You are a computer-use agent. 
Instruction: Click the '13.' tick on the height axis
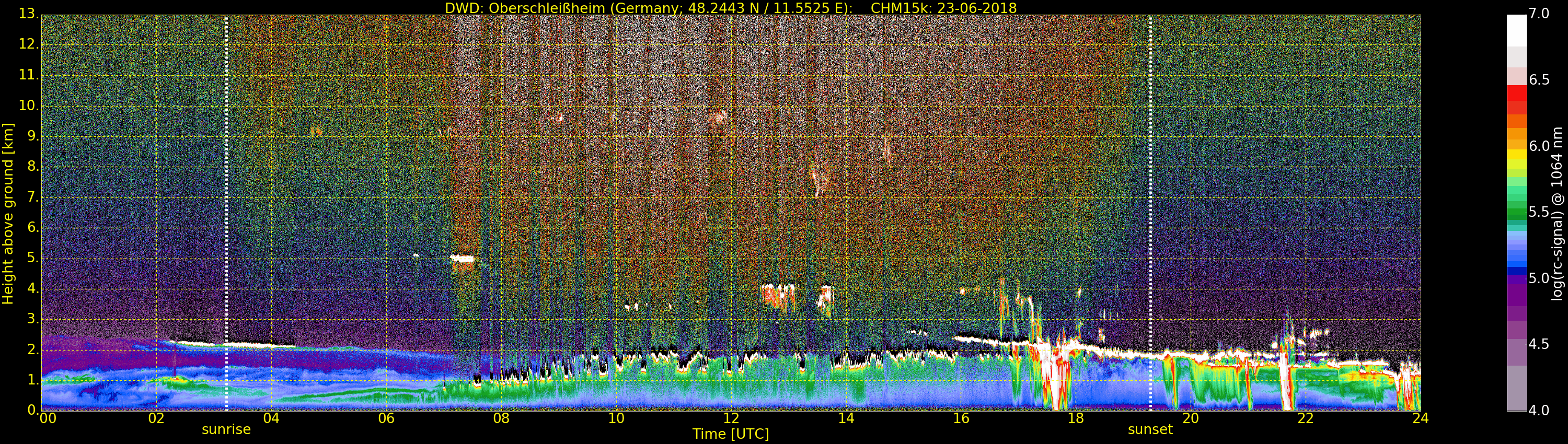29,14
